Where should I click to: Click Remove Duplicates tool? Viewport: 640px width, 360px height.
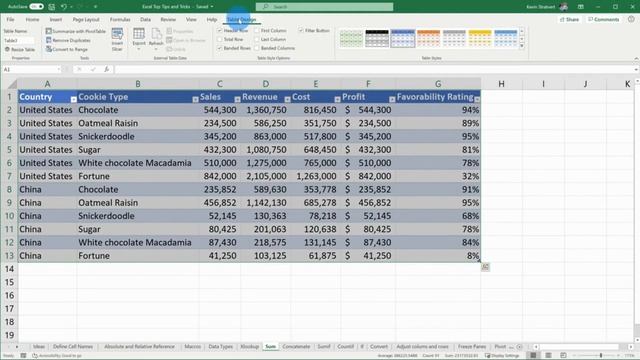68,40
